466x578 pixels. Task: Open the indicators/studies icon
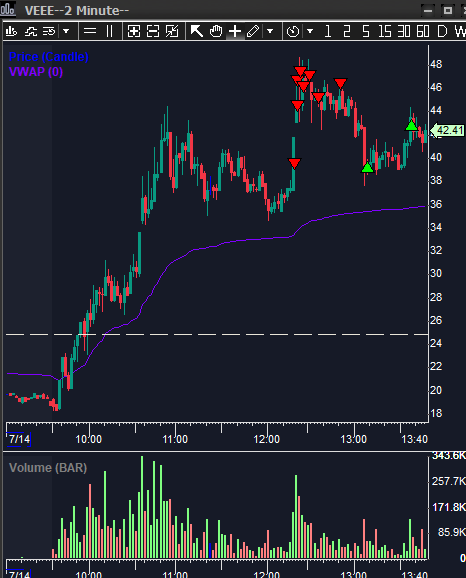tap(31, 31)
